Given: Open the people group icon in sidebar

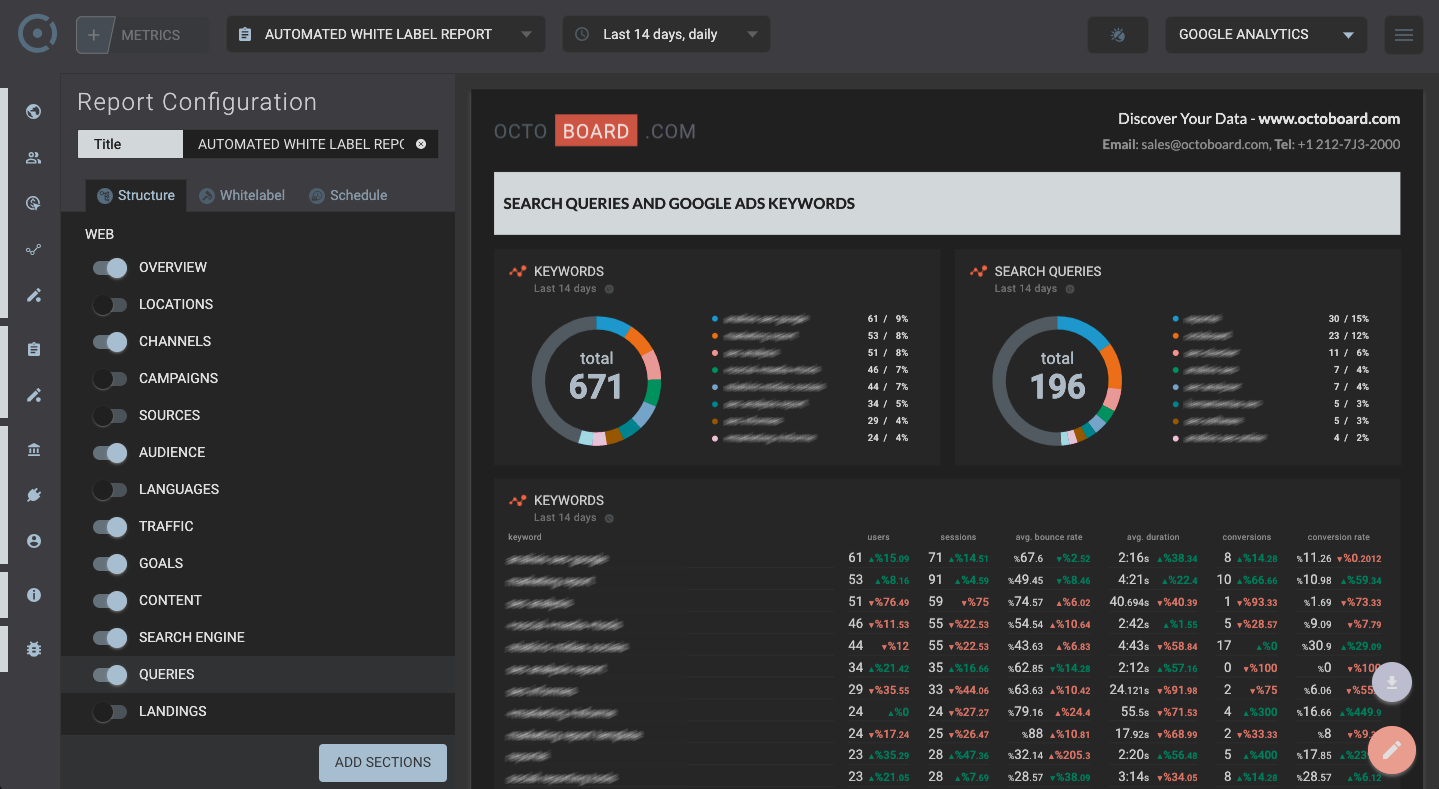Looking at the screenshot, I should coord(34,158).
